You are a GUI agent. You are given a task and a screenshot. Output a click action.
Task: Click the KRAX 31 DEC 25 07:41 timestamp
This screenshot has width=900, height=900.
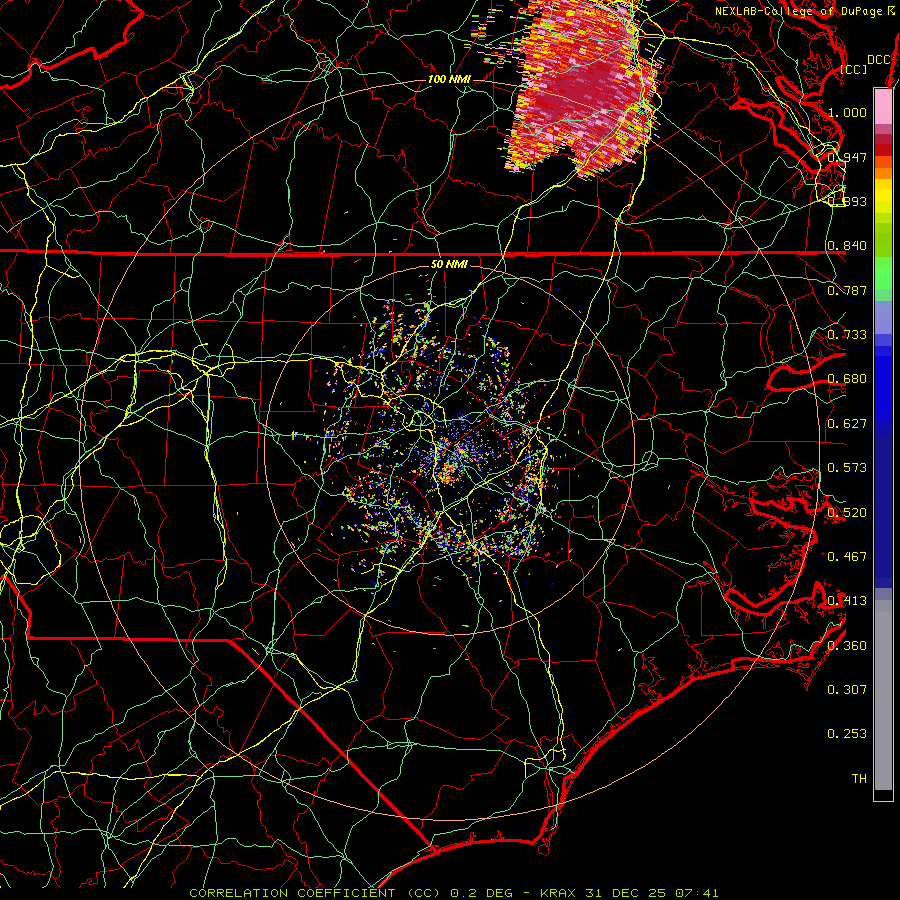coord(629,893)
